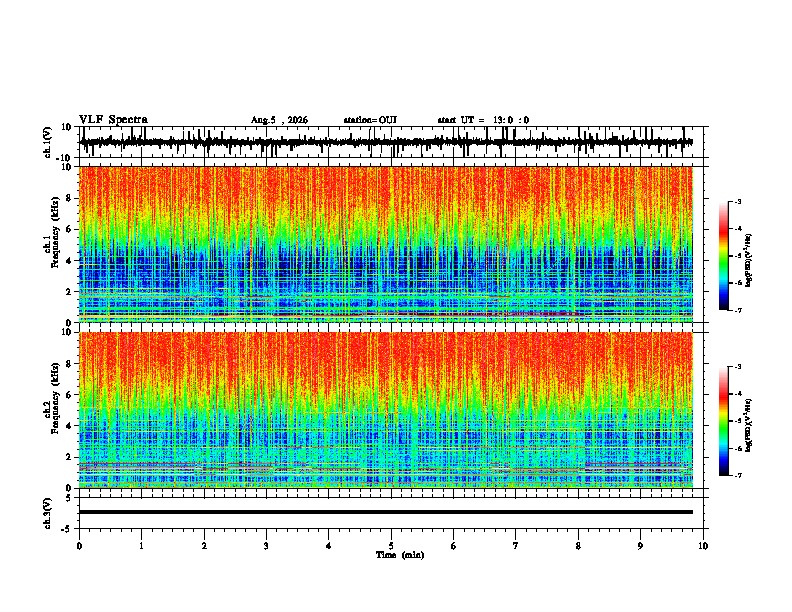Click the "4" kHz tick on ch.2 frequency axis
This screenshot has height=612, width=792.
(x=69, y=426)
